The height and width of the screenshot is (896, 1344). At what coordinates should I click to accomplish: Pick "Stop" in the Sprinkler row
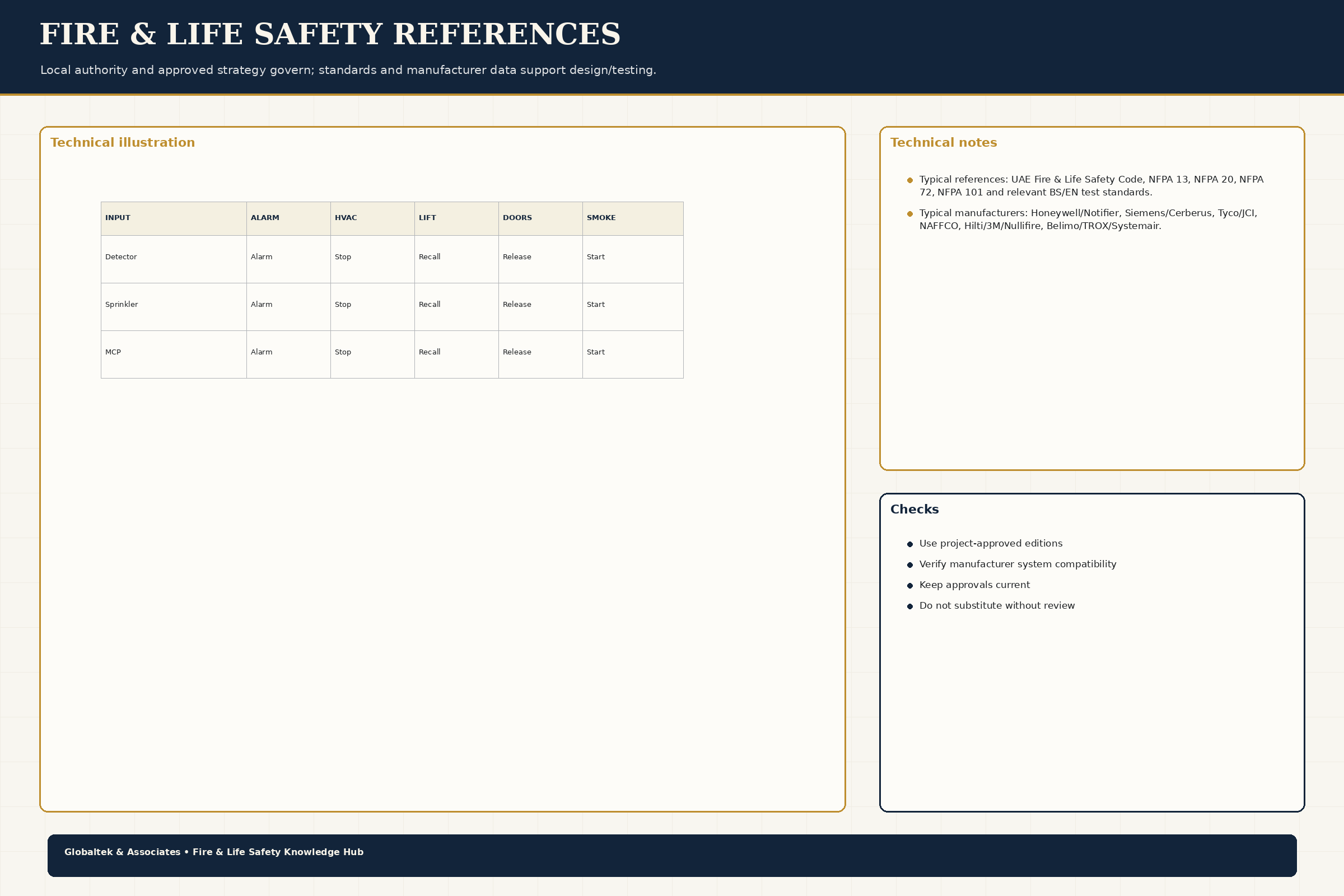343,305
